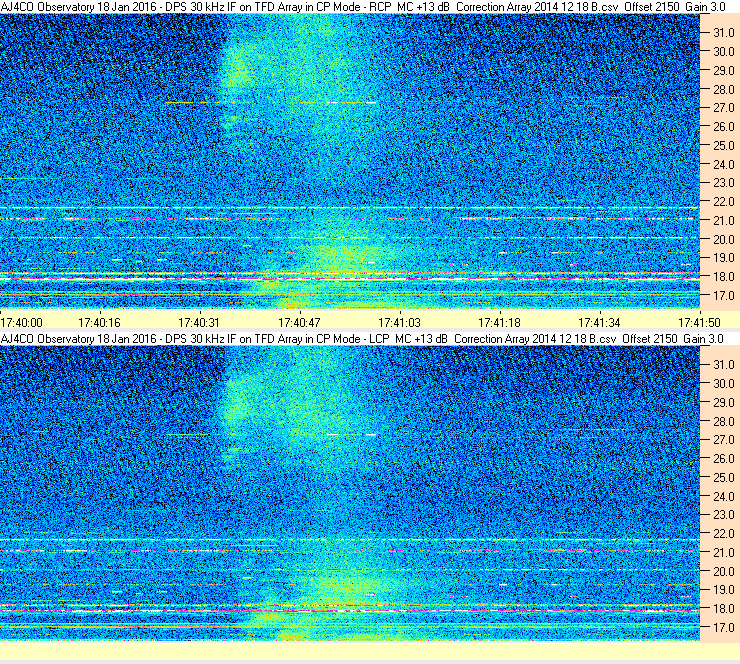The height and width of the screenshot is (664, 740).
Task: Click the 28.0 frequency label in LCP panel
Action: [723, 421]
